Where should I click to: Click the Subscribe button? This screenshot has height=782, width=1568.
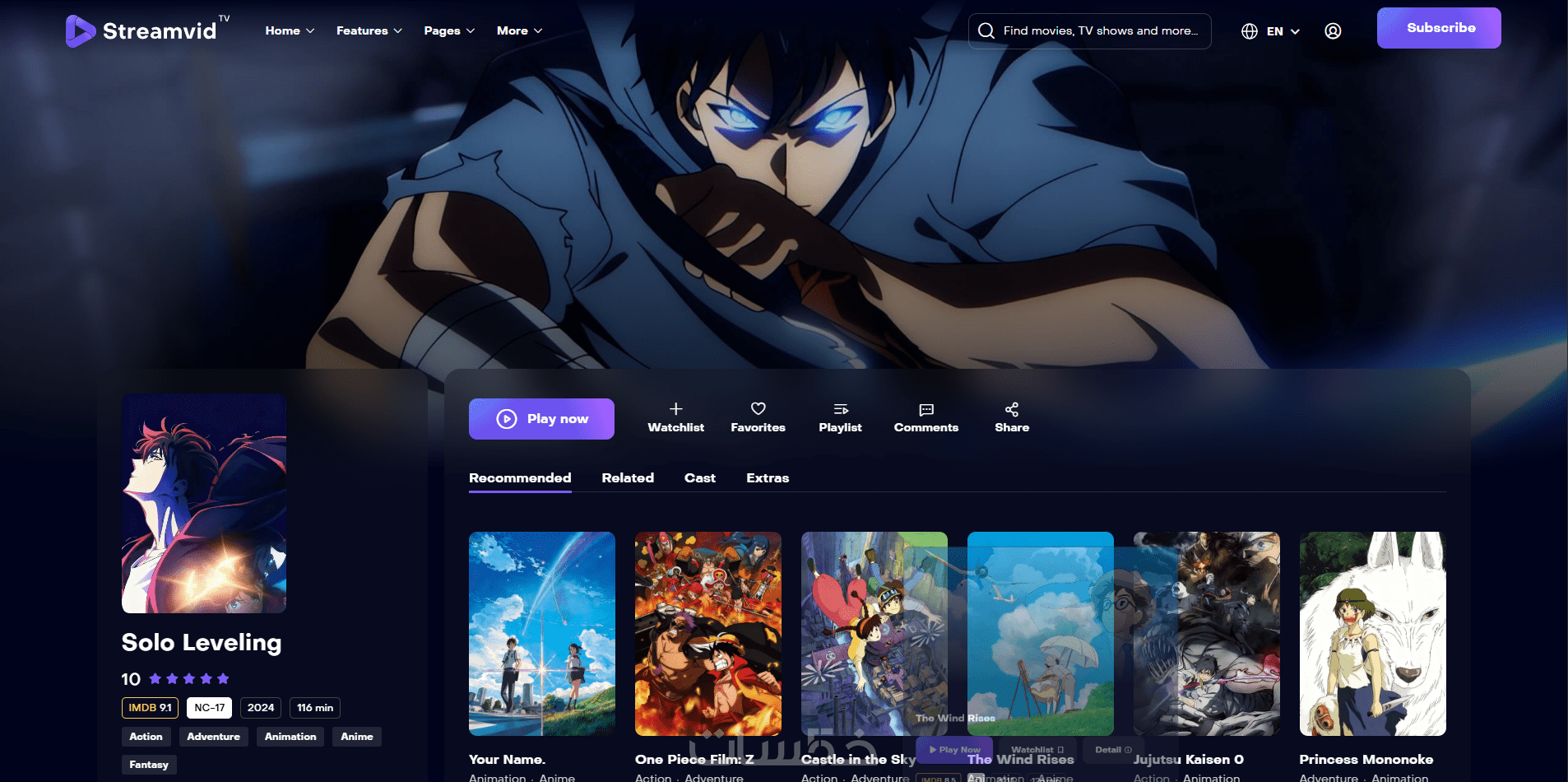tap(1439, 28)
